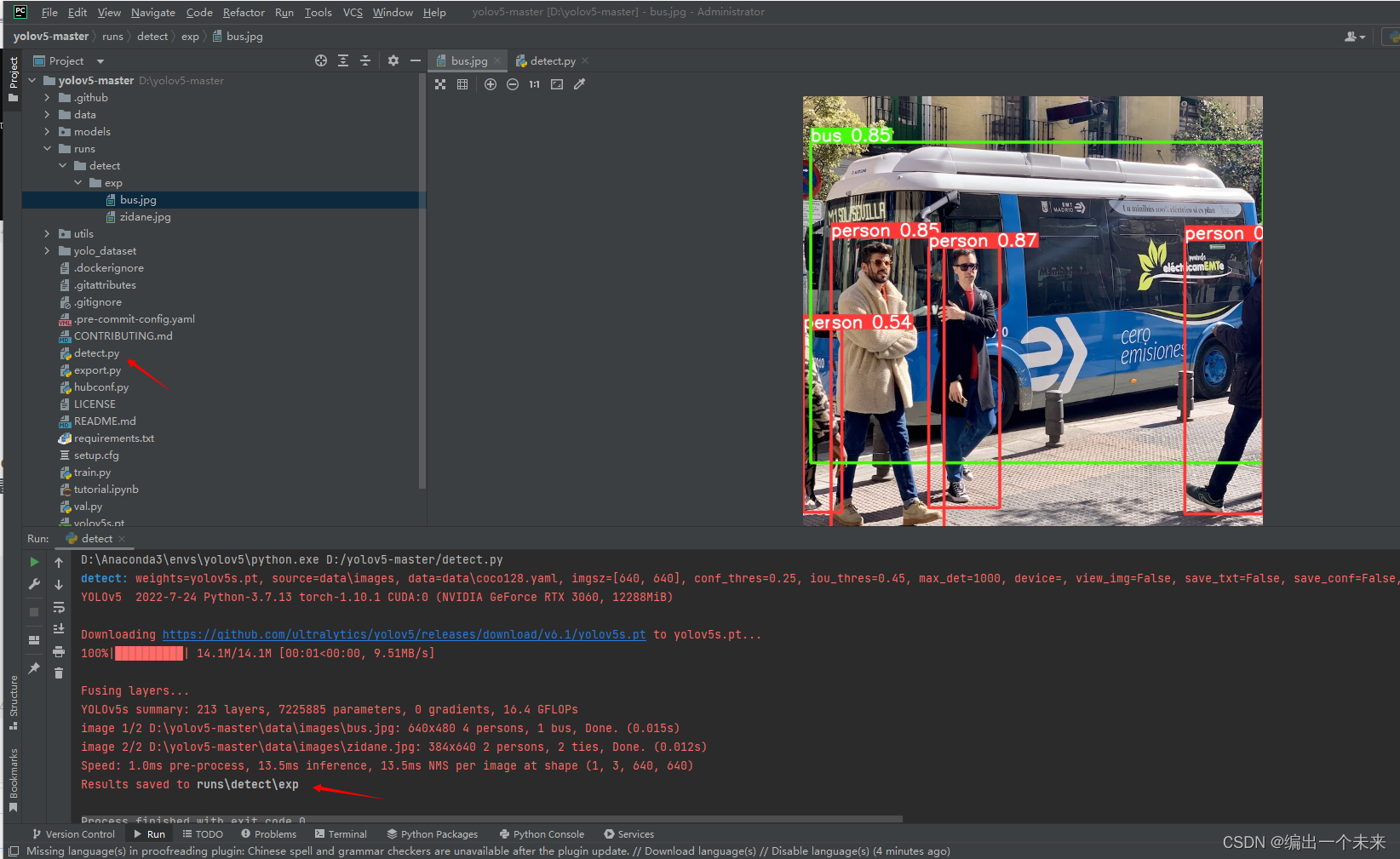Screen dimensions: 1400x859
Task: Open the Terminal tool window
Action: (x=341, y=834)
